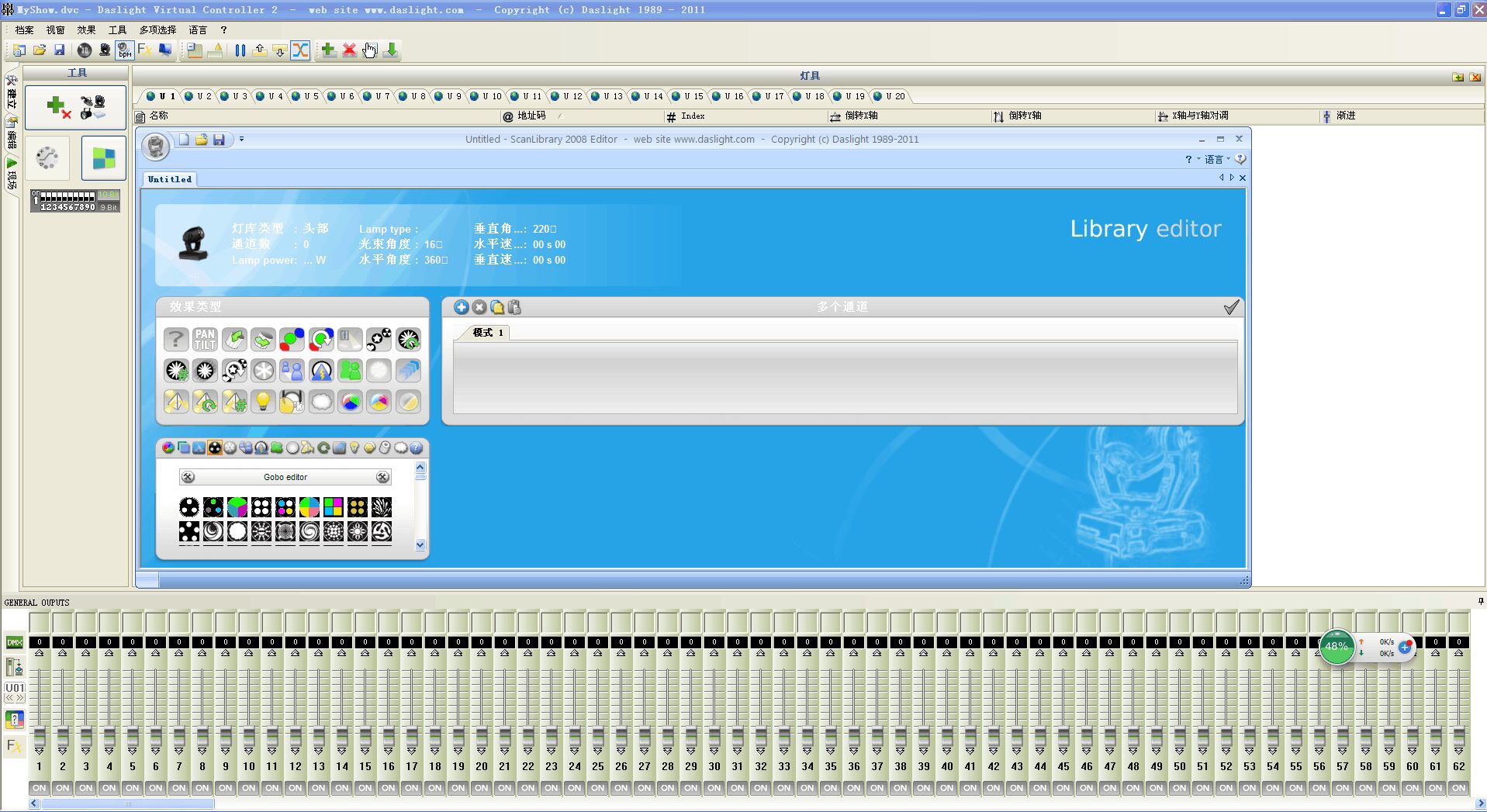Expand the quick access toolbar customize arrow
Image resolution: width=1487 pixels, height=812 pixels.
241,140
